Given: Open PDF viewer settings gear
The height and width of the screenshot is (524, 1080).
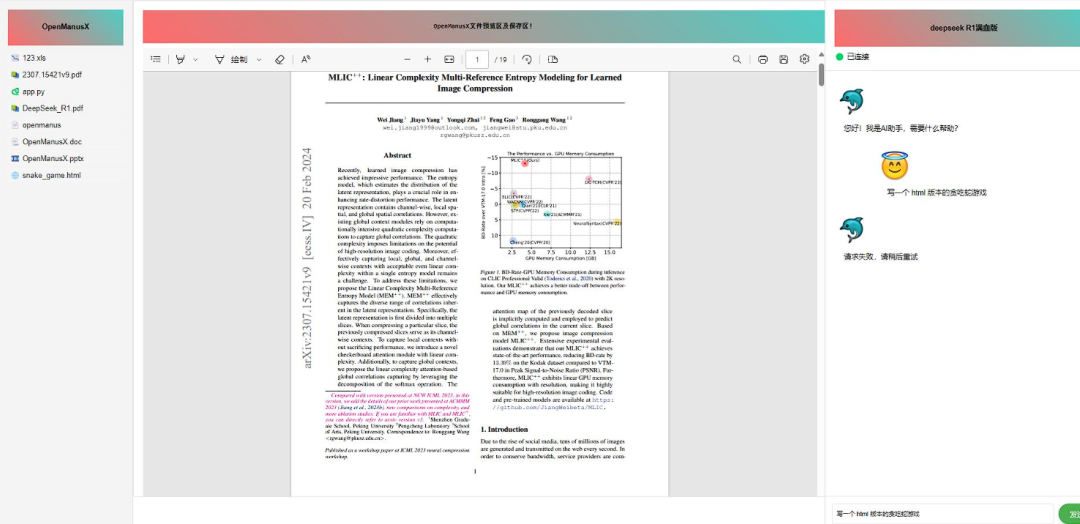Looking at the screenshot, I should 804,60.
